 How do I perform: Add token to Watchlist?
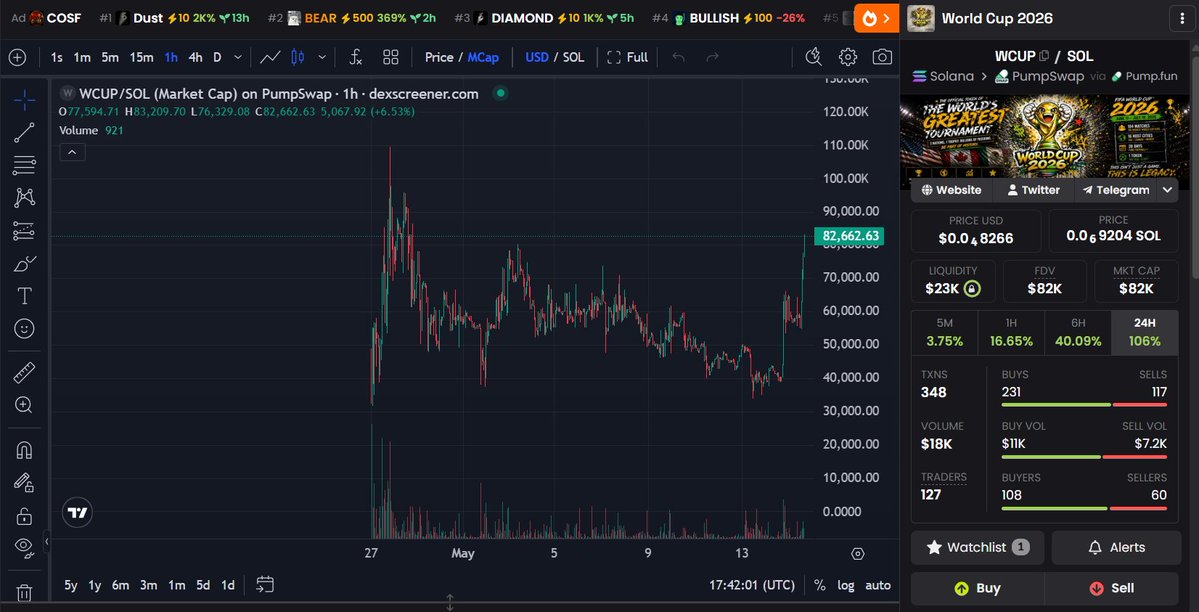click(x=977, y=548)
